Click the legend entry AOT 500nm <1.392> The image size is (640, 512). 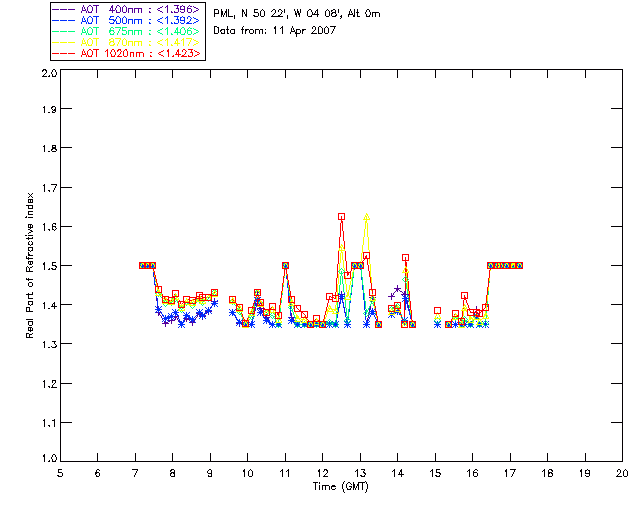click(x=126, y=20)
